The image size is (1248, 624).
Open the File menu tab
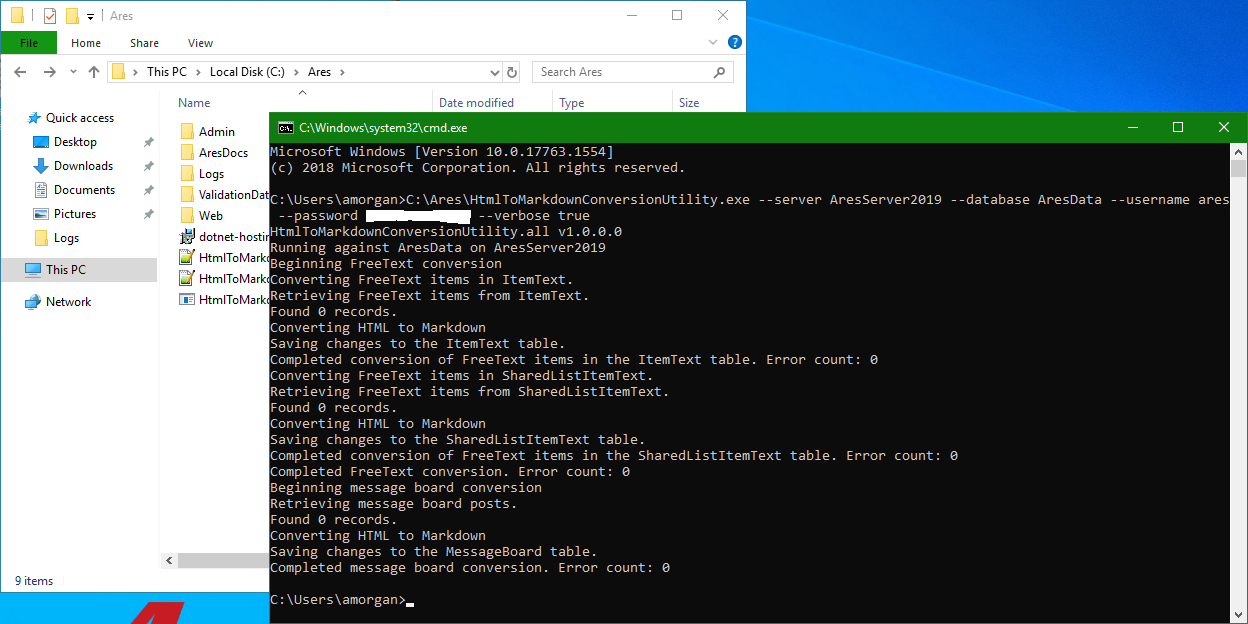click(x=29, y=43)
